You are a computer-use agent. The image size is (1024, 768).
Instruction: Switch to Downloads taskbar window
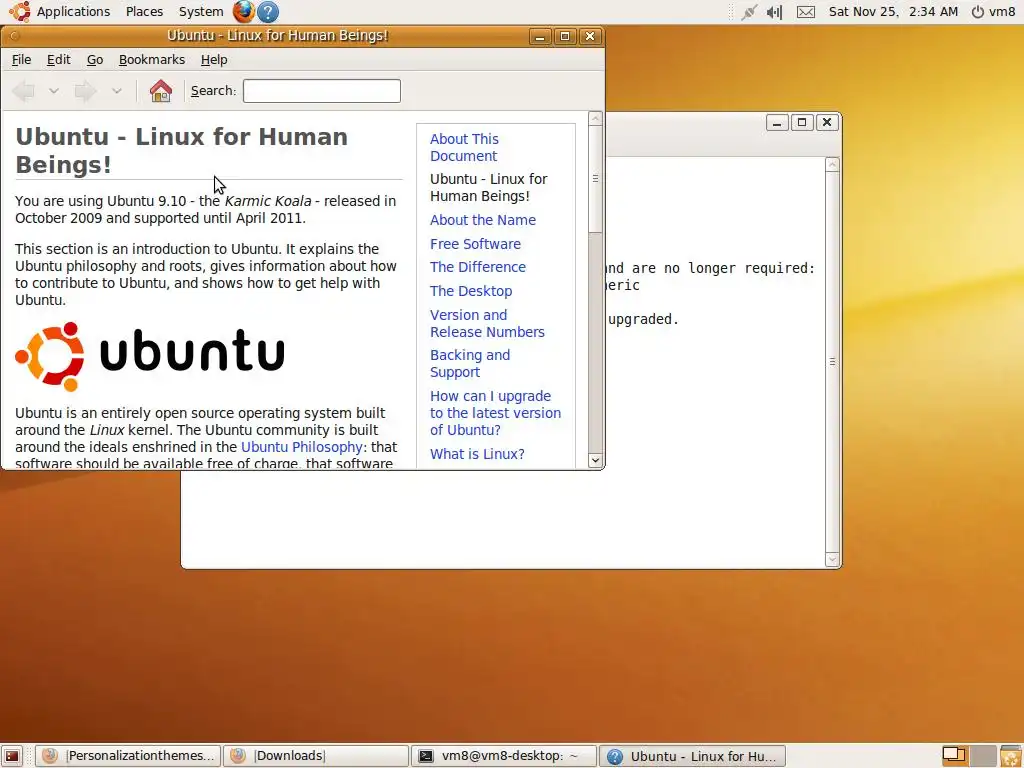coord(315,756)
